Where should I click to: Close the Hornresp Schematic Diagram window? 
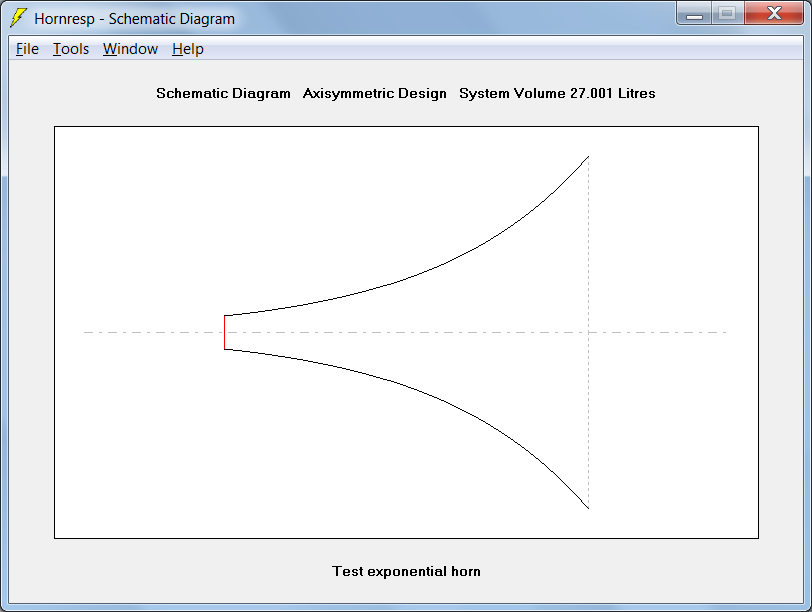tap(774, 13)
